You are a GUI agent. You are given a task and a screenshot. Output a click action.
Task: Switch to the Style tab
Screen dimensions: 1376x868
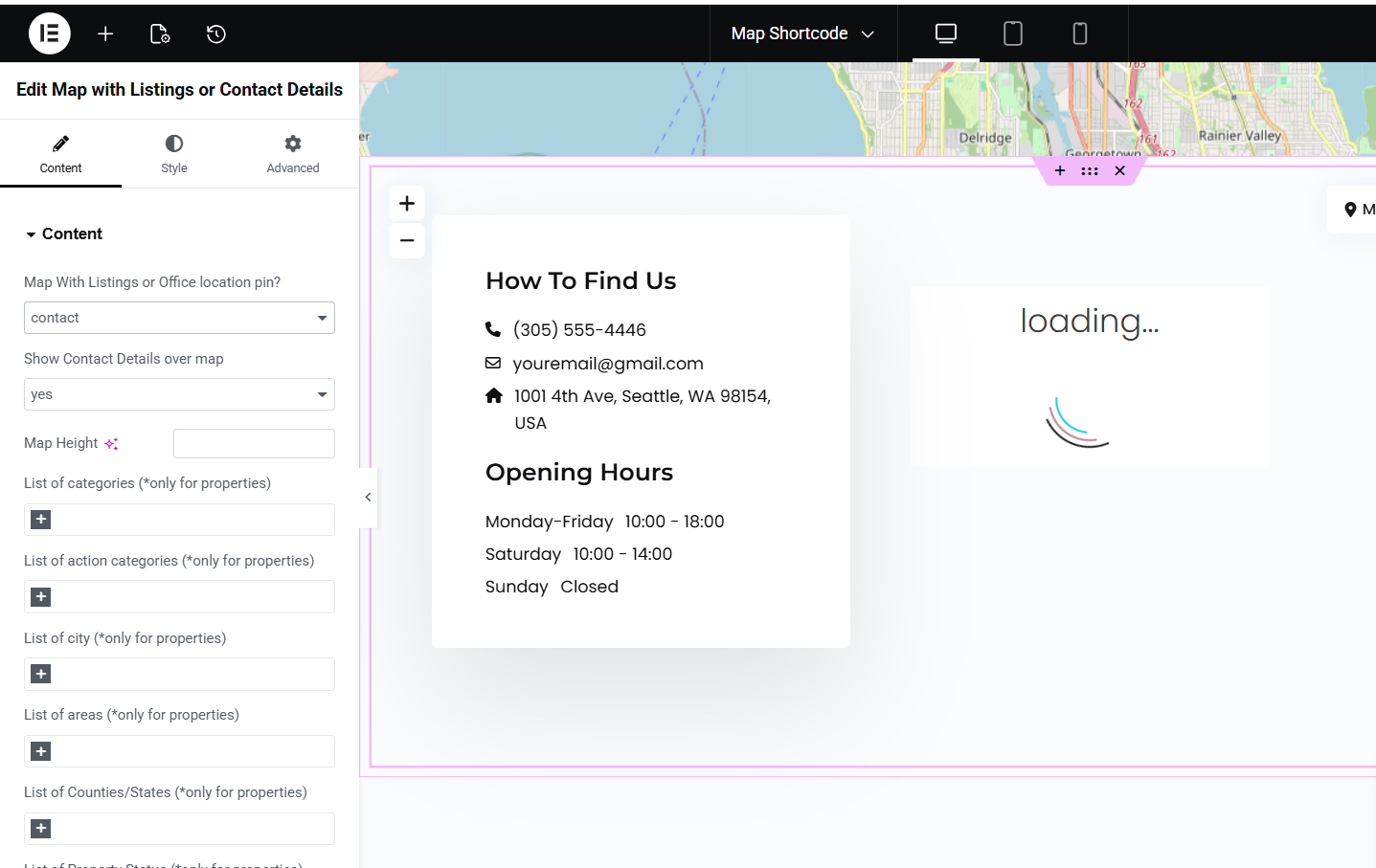tap(174, 153)
